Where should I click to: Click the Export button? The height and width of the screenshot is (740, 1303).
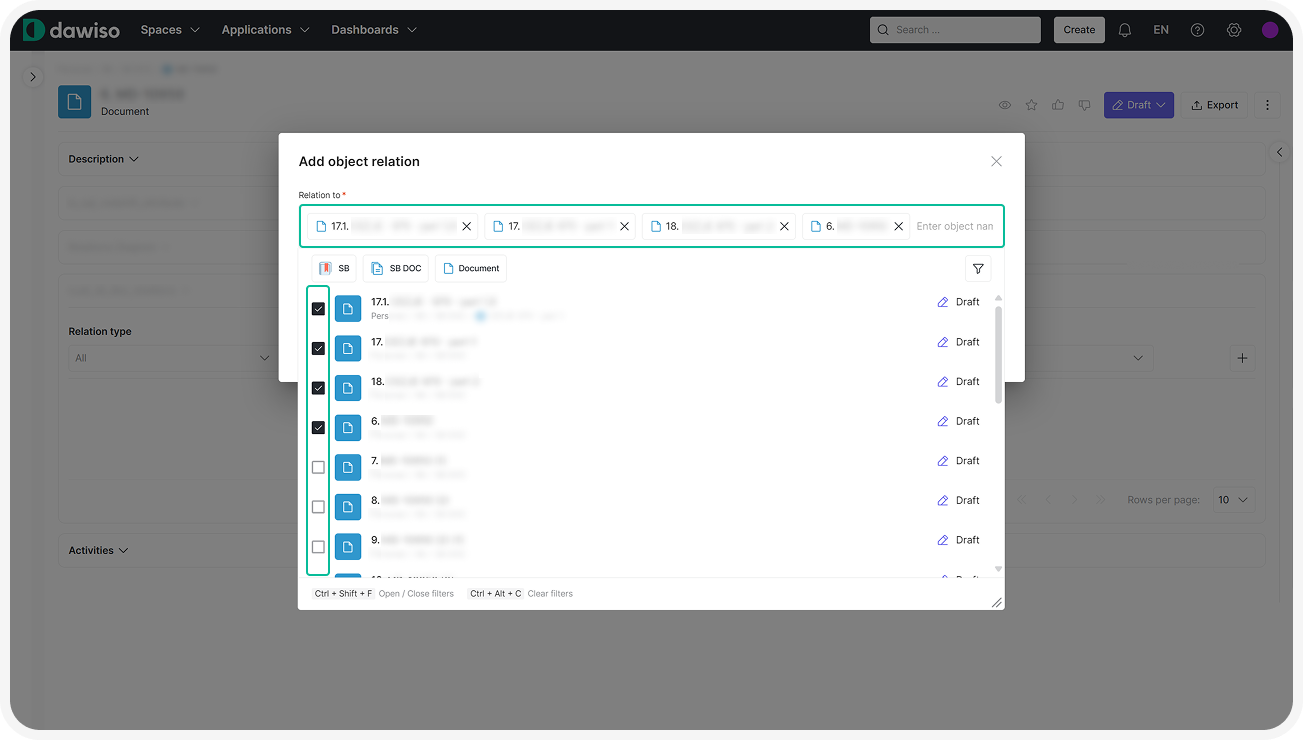tap(1214, 105)
